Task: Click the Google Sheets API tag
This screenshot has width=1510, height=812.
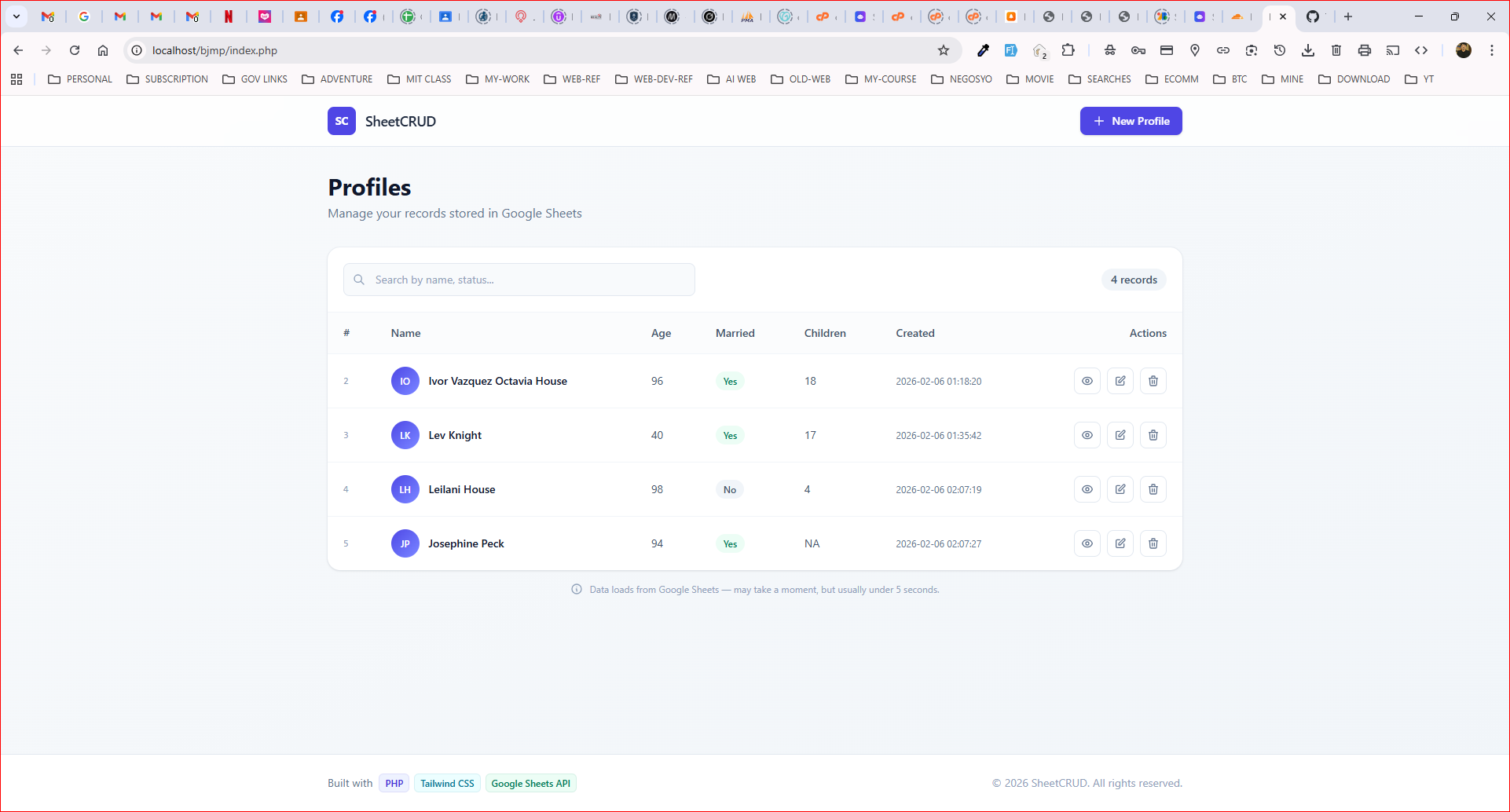Action: tap(531, 783)
